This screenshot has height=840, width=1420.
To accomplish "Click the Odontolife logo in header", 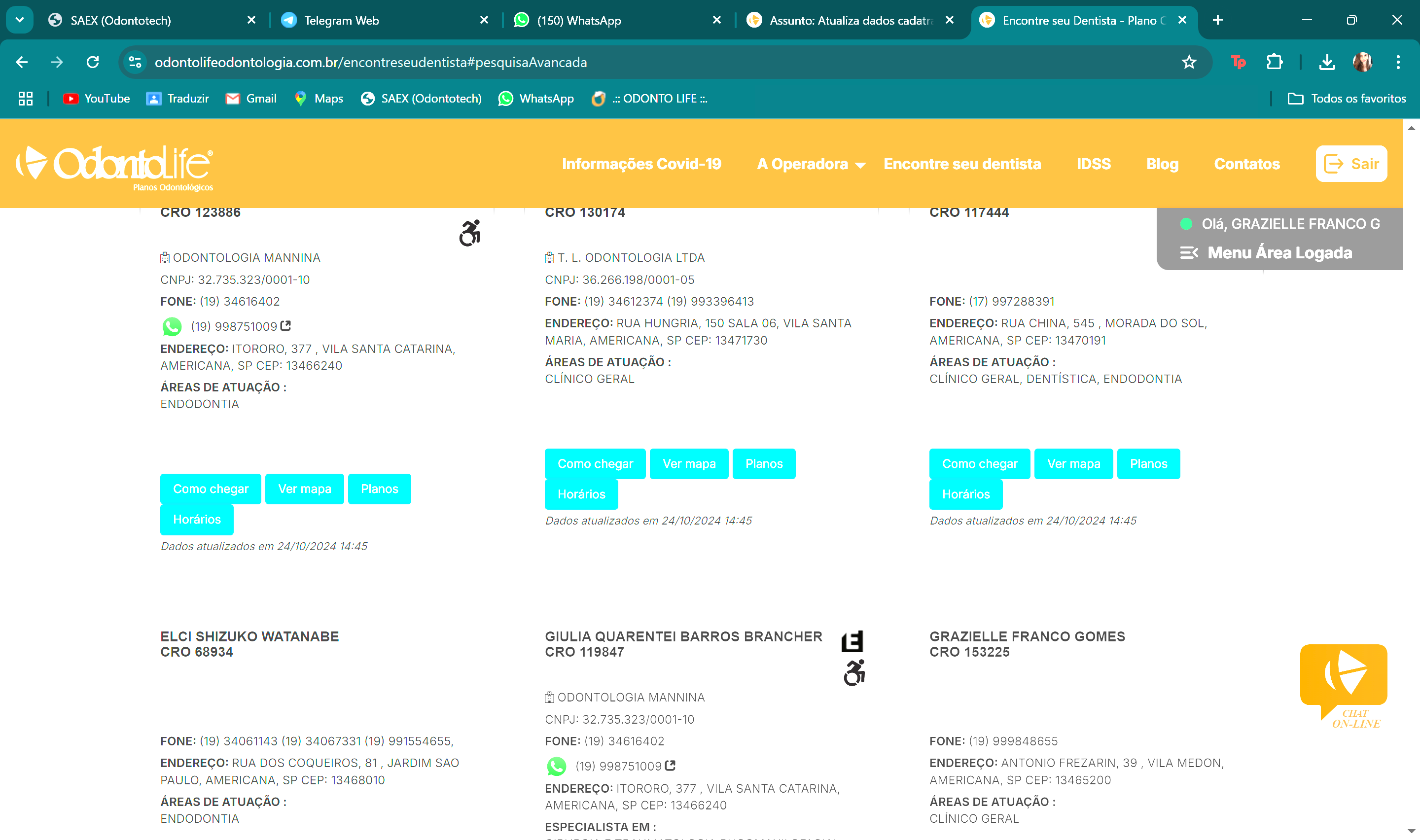I will point(115,166).
